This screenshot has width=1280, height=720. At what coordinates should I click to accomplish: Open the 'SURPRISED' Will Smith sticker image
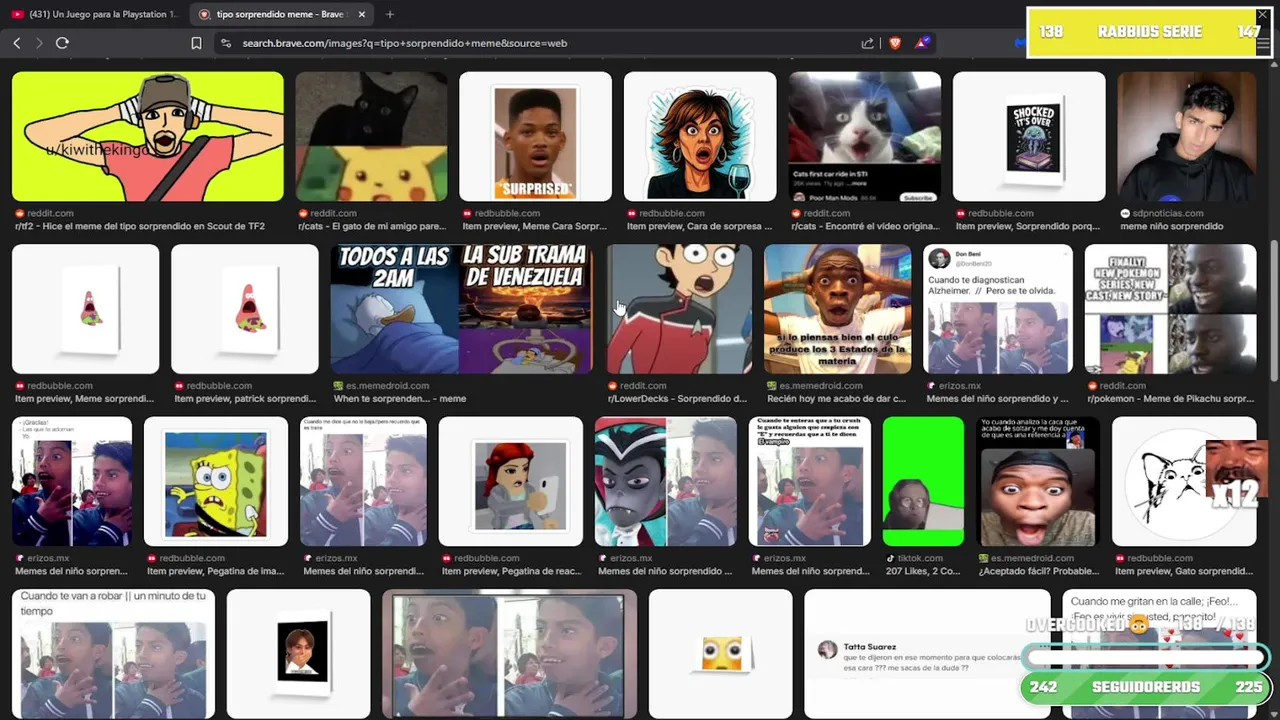535,136
